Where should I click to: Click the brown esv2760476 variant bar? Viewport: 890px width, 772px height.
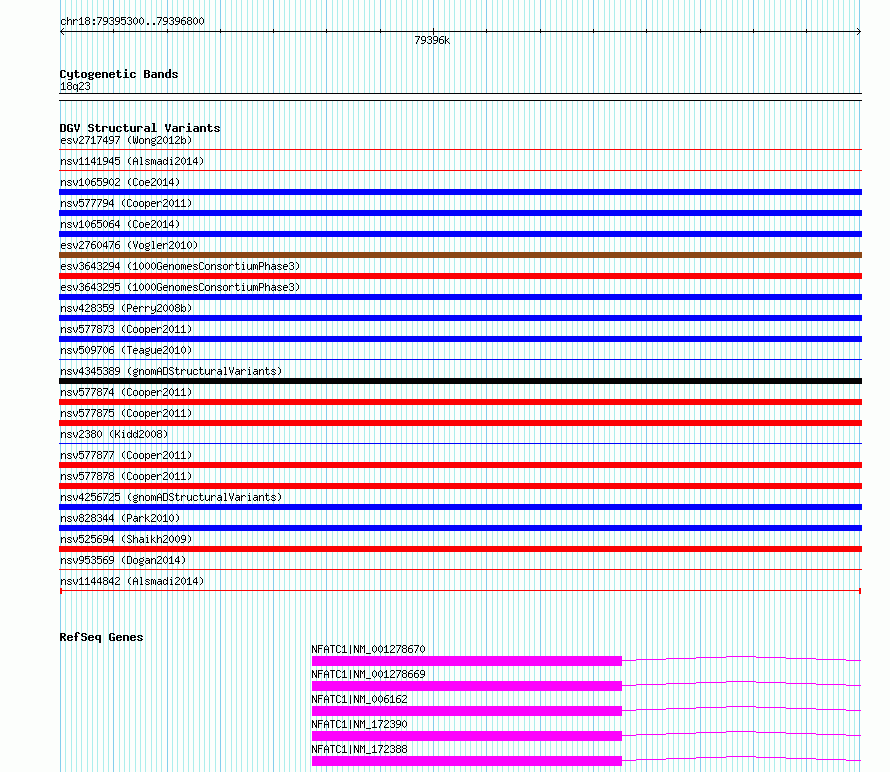tap(460, 255)
